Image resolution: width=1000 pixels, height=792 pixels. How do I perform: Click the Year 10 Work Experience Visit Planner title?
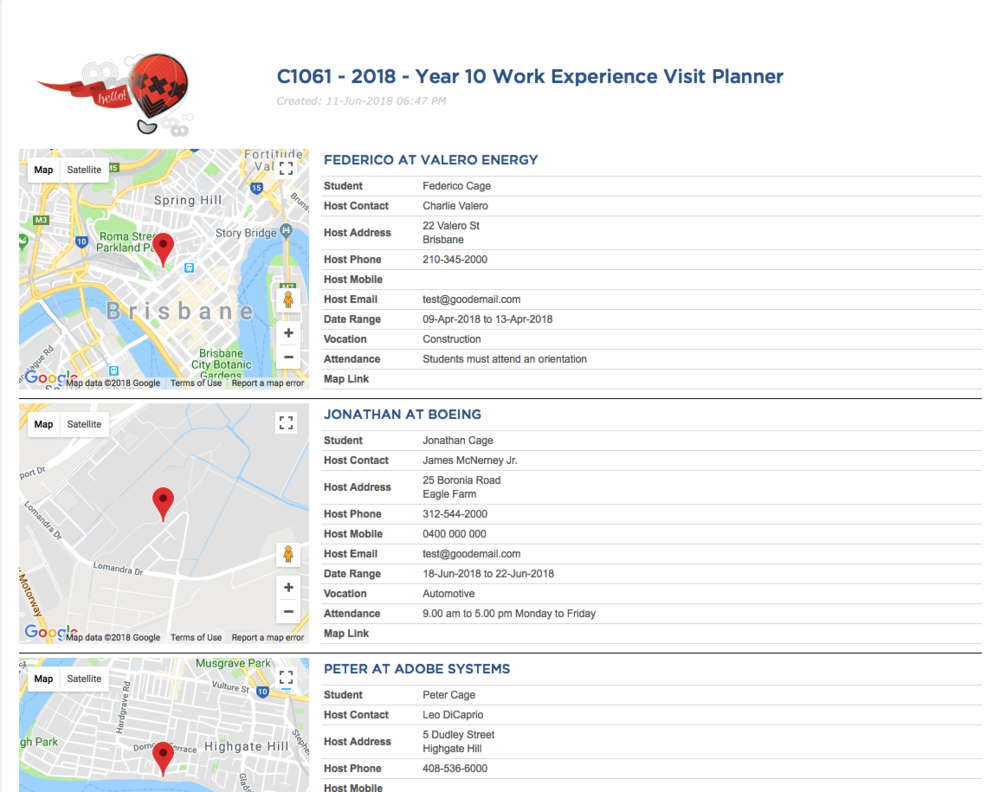[x=530, y=77]
